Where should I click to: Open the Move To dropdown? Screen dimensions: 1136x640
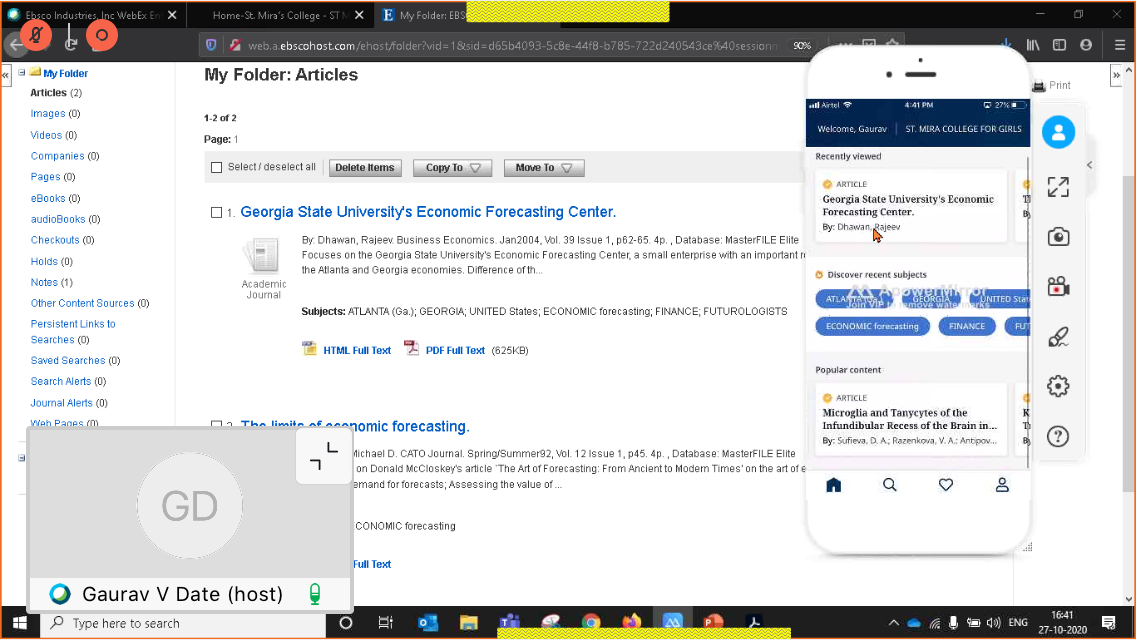tap(543, 168)
